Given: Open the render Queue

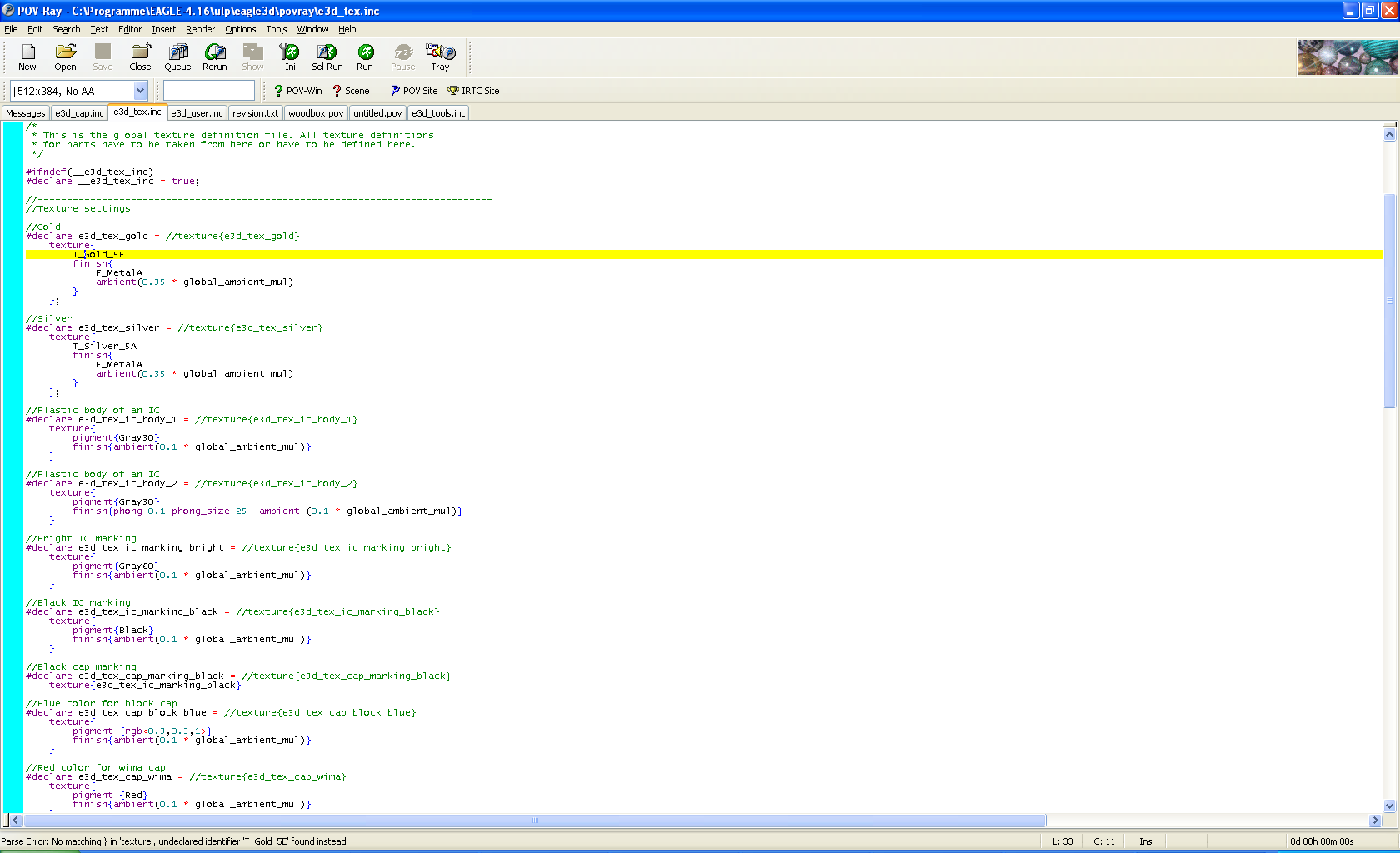Looking at the screenshot, I should click(x=177, y=57).
